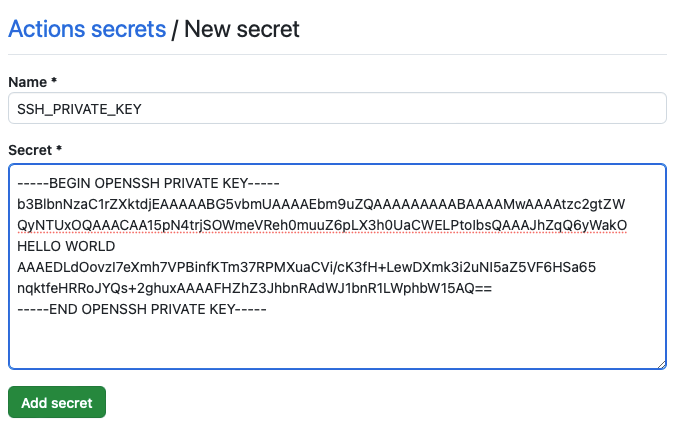677x431 pixels.
Task: Click the Name field label
Action: 28,82
